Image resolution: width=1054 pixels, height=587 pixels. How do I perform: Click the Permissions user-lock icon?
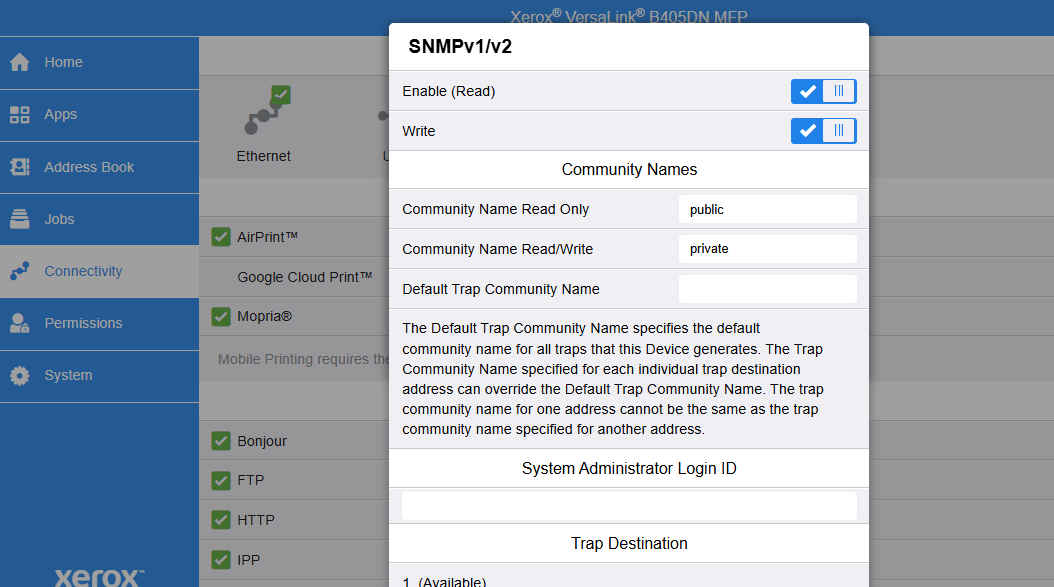click(20, 323)
